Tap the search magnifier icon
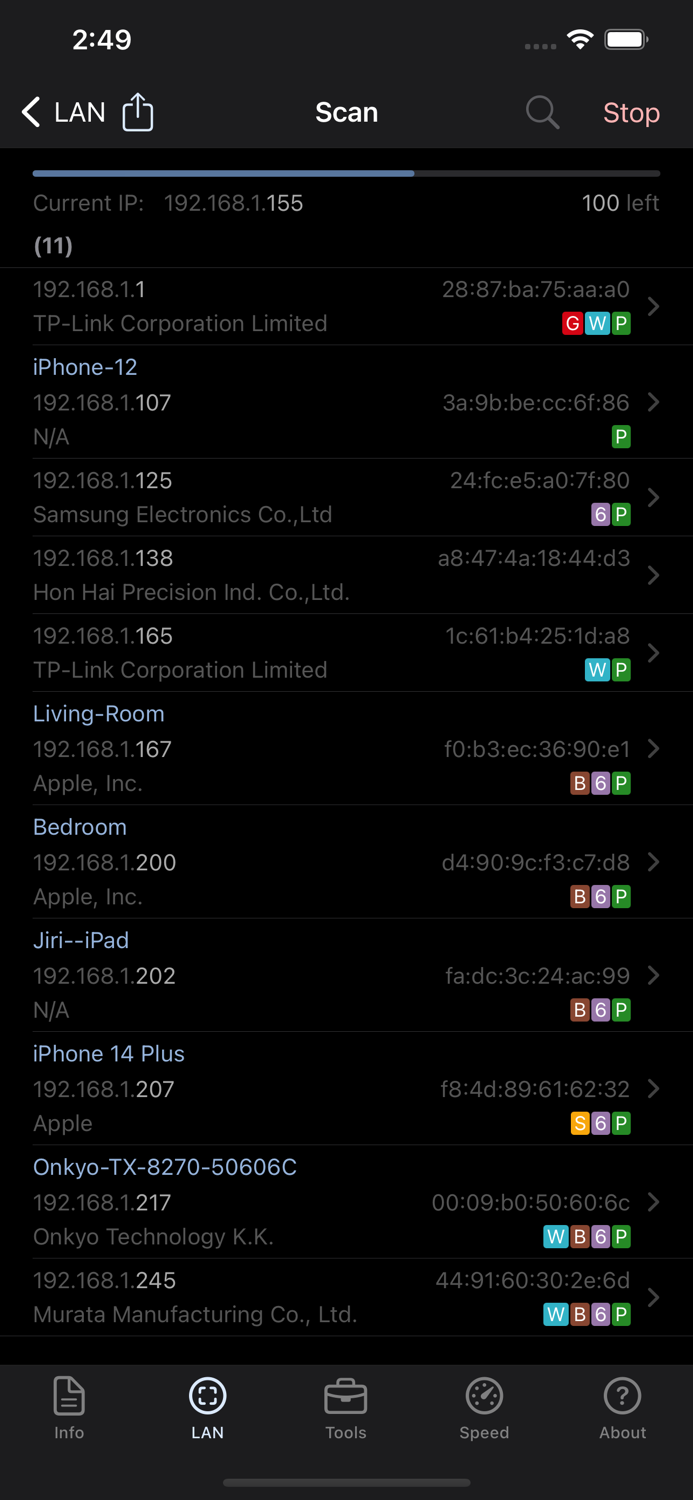The height and width of the screenshot is (1500, 693). (542, 112)
